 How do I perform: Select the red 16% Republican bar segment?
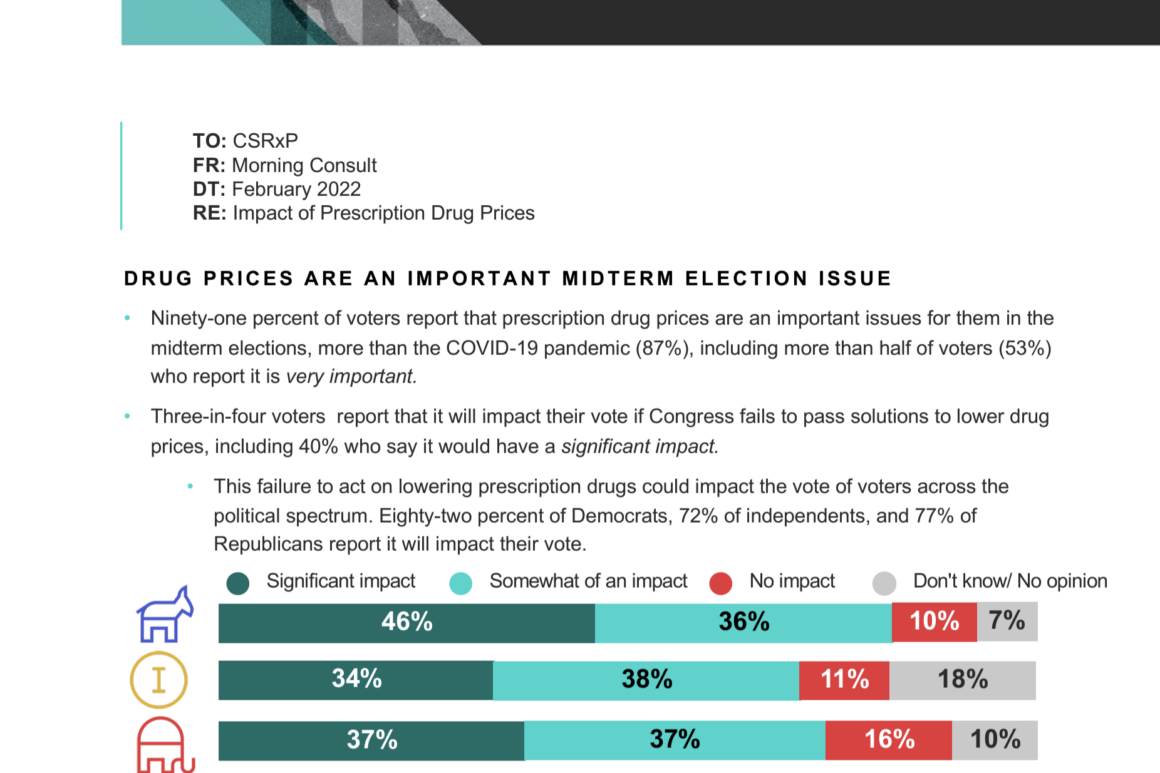pos(888,740)
